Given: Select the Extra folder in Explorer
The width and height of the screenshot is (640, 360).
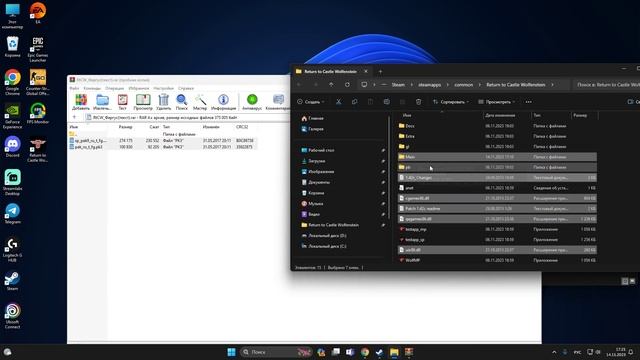Looking at the screenshot, I should click(497, 136).
